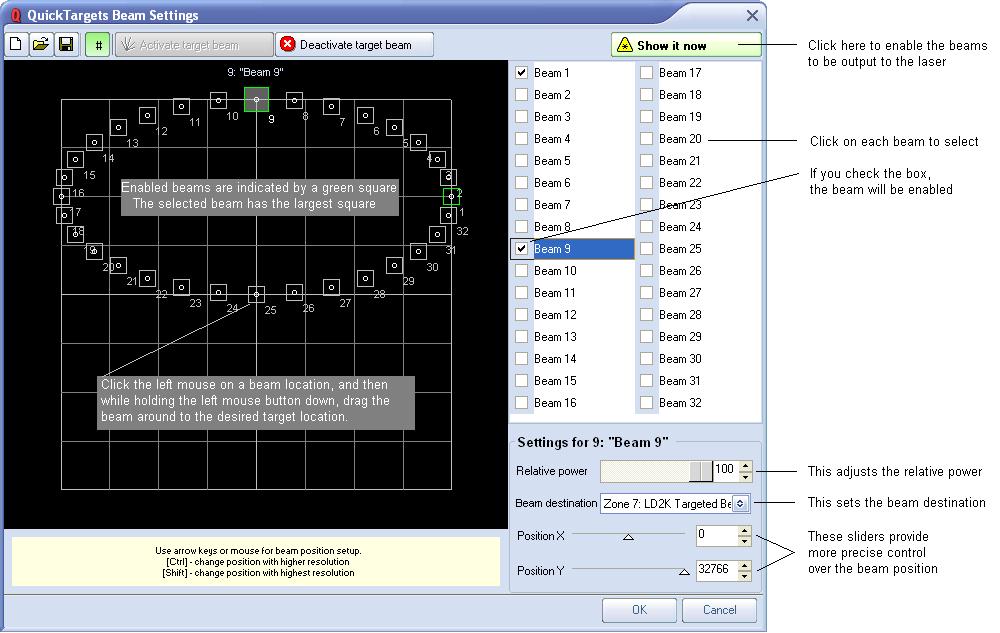Increase Relative power with up arrow
Screen dimensions: 1000x633
pos(745,465)
